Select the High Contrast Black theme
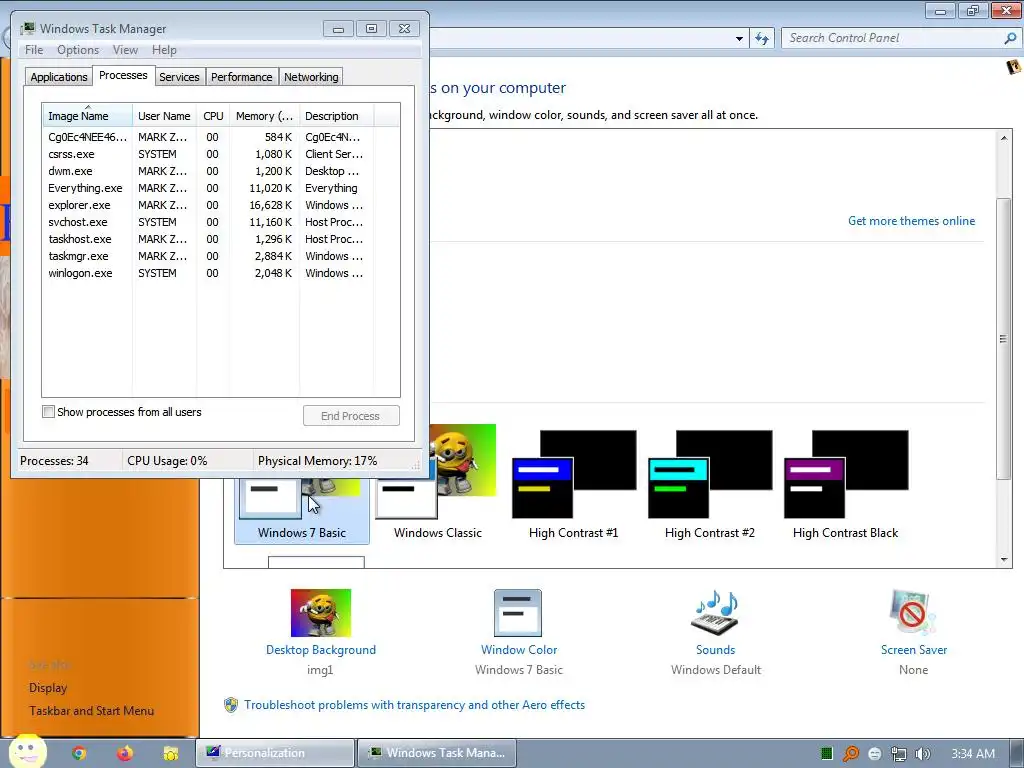1024x768 pixels. (x=846, y=483)
